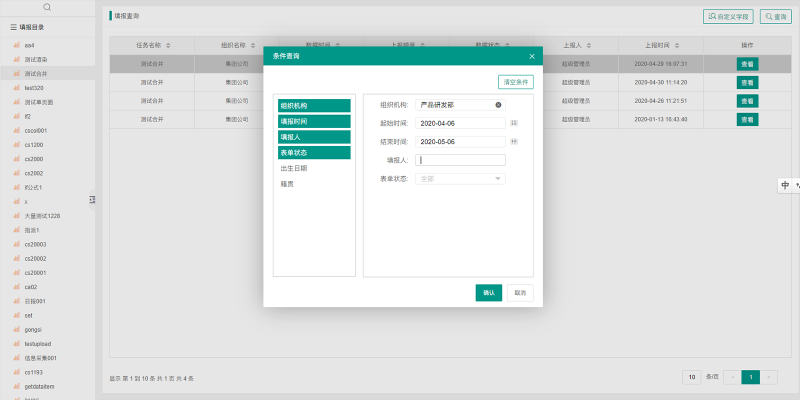Close the 条件查询 dialog with the X
This screenshot has height=400, width=800.
pos(532,56)
